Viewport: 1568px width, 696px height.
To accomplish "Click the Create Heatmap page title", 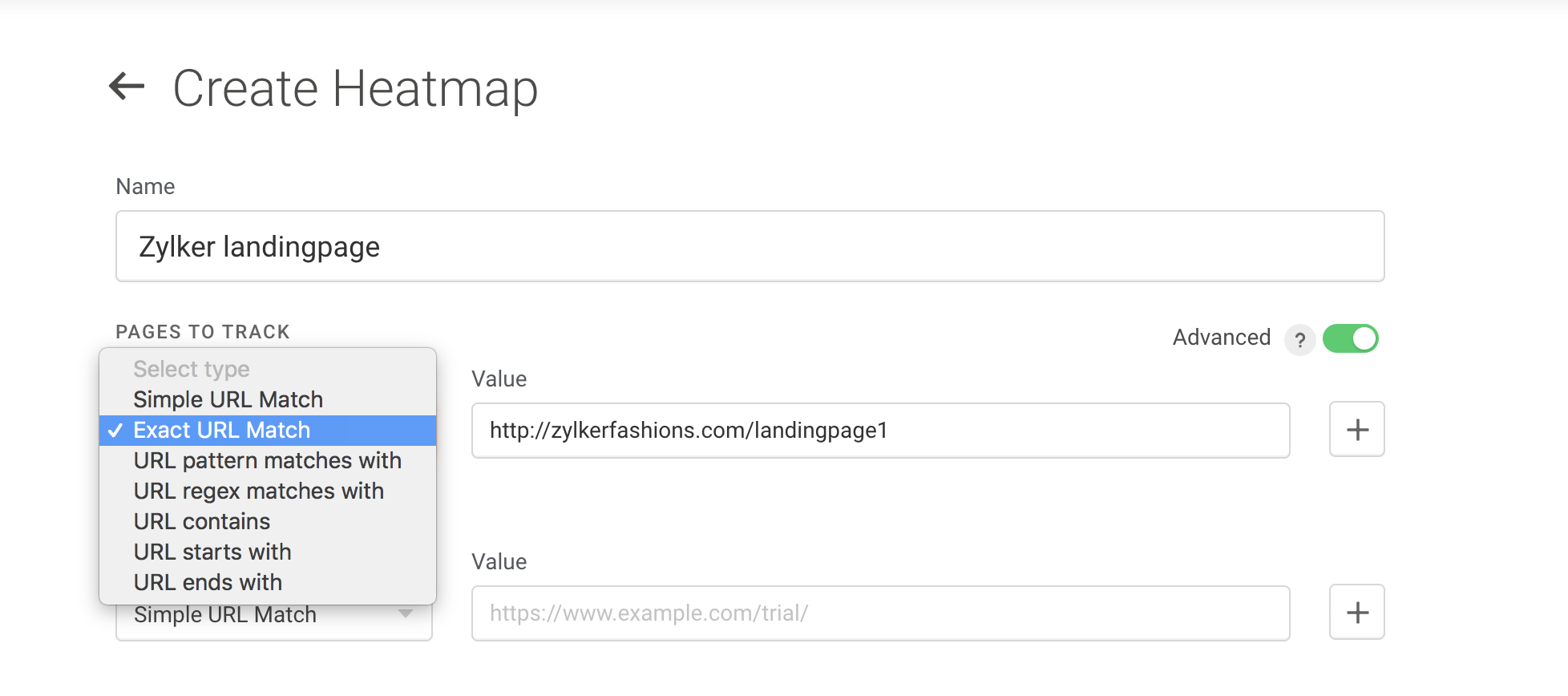I will [355, 87].
